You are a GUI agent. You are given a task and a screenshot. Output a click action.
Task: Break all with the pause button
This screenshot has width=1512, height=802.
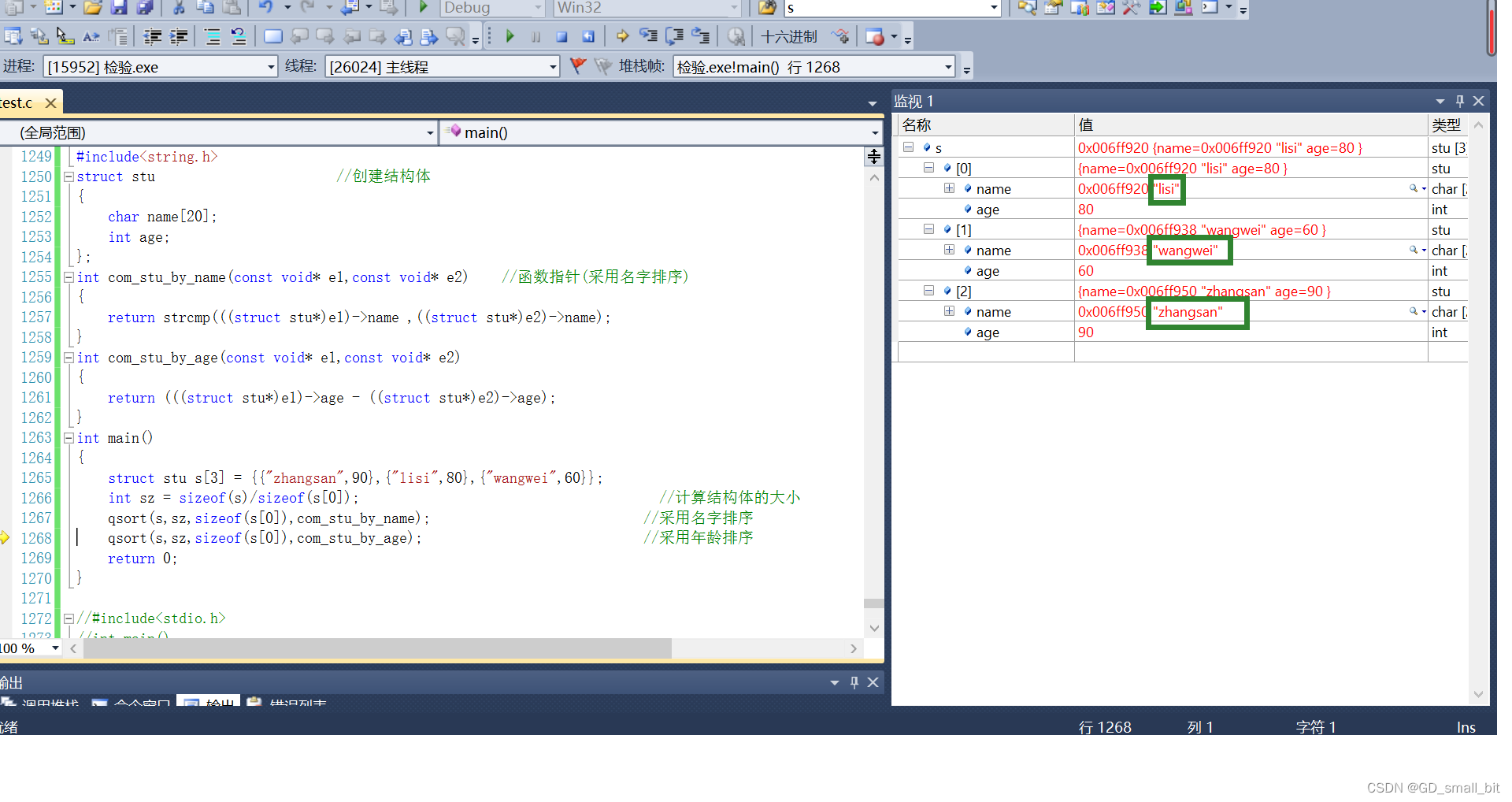tap(536, 36)
